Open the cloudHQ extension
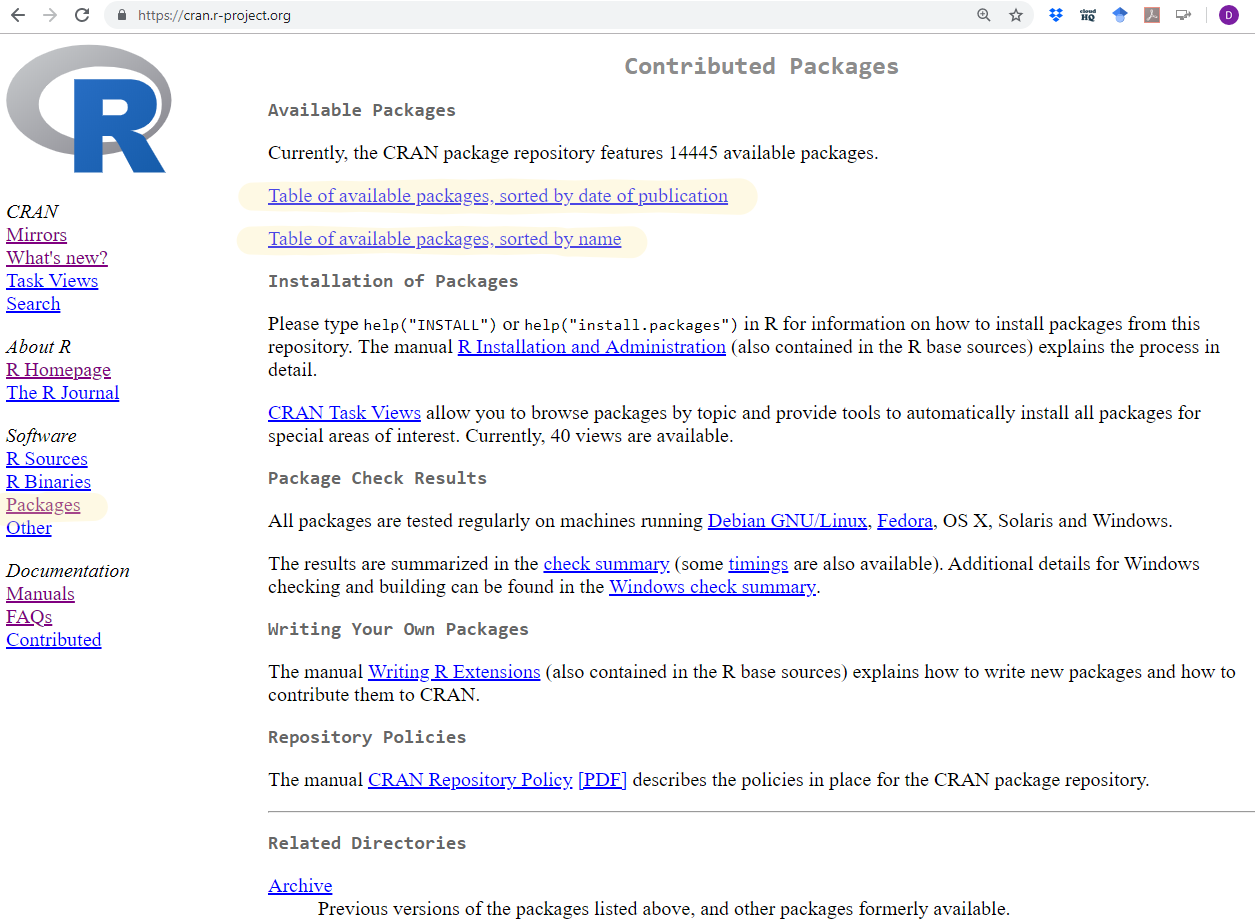The width and height of the screenshot is (1255, 920). (1088, 15)
